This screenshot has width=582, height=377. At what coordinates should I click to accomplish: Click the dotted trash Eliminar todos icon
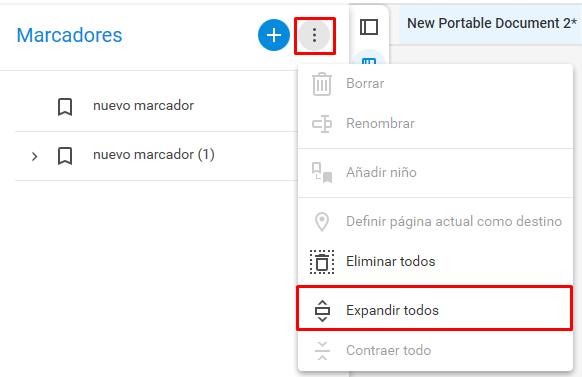click(x=322, y=262)
